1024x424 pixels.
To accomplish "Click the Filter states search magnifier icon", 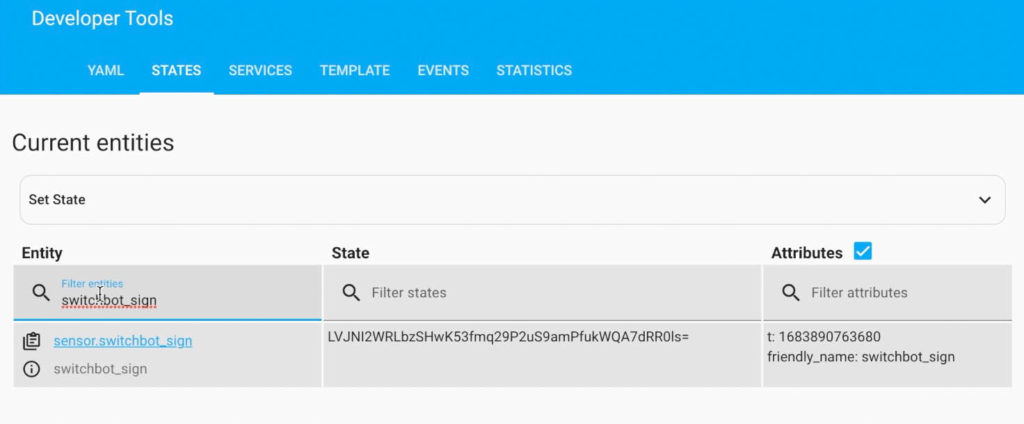I will point(351,293).
